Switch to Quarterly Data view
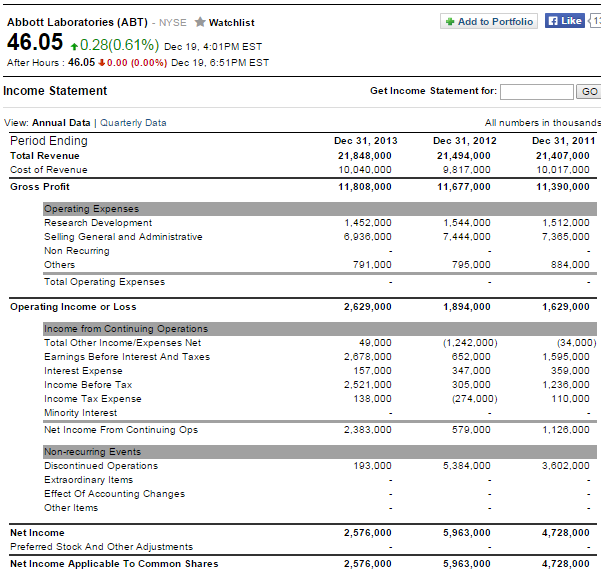 [x=133, y=123]
